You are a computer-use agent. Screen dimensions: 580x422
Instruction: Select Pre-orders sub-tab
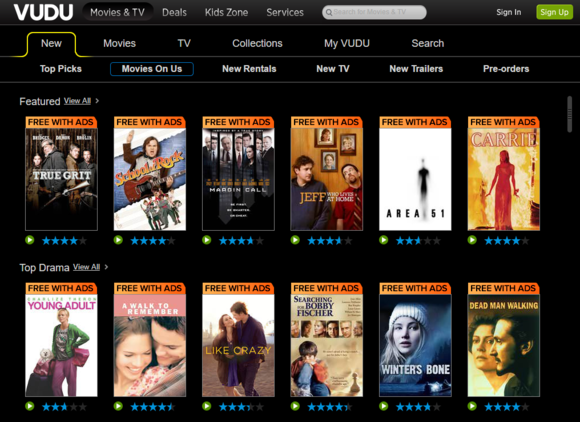tap(506, 69)
